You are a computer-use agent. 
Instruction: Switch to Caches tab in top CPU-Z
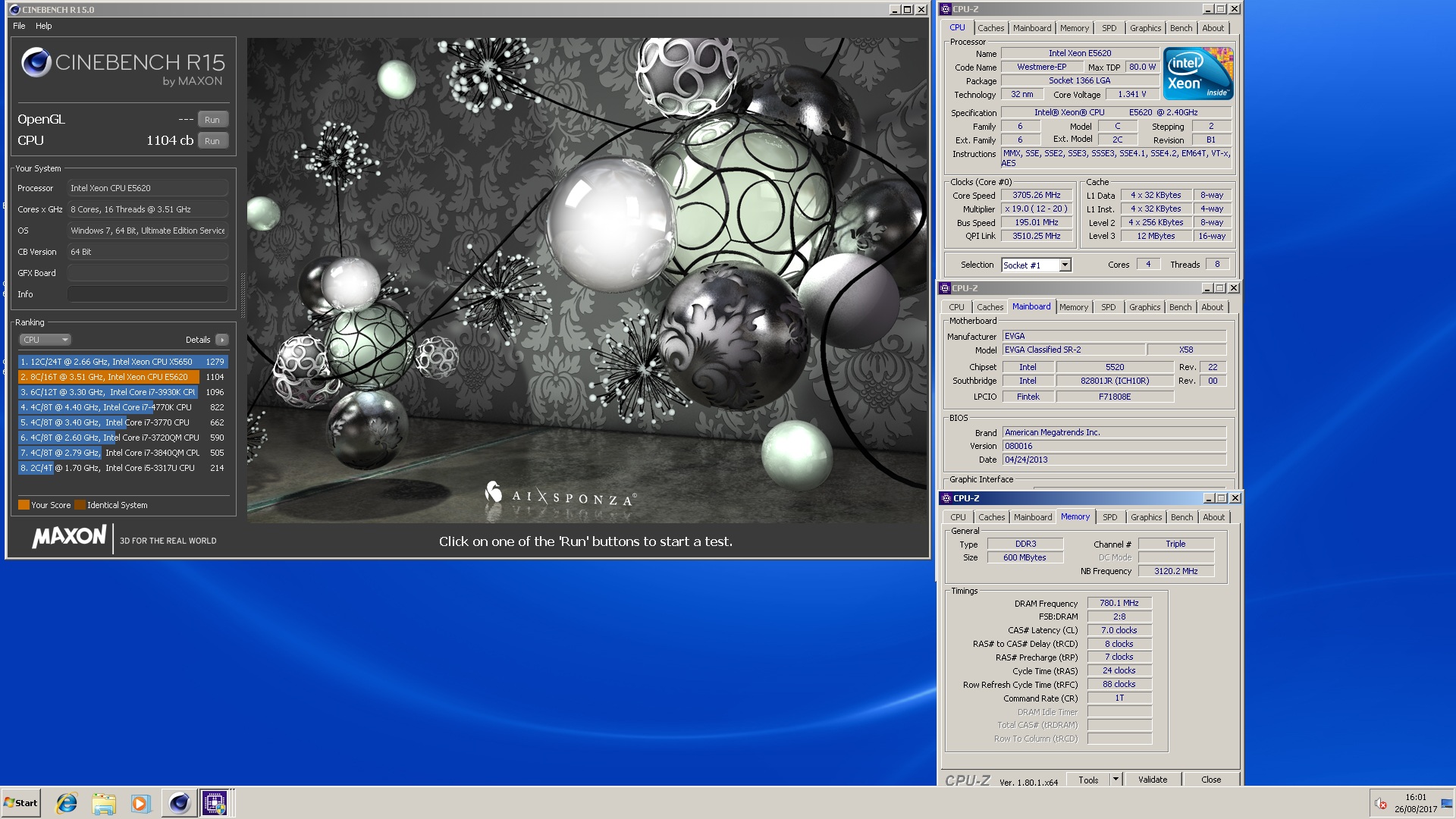coord(990,28)
